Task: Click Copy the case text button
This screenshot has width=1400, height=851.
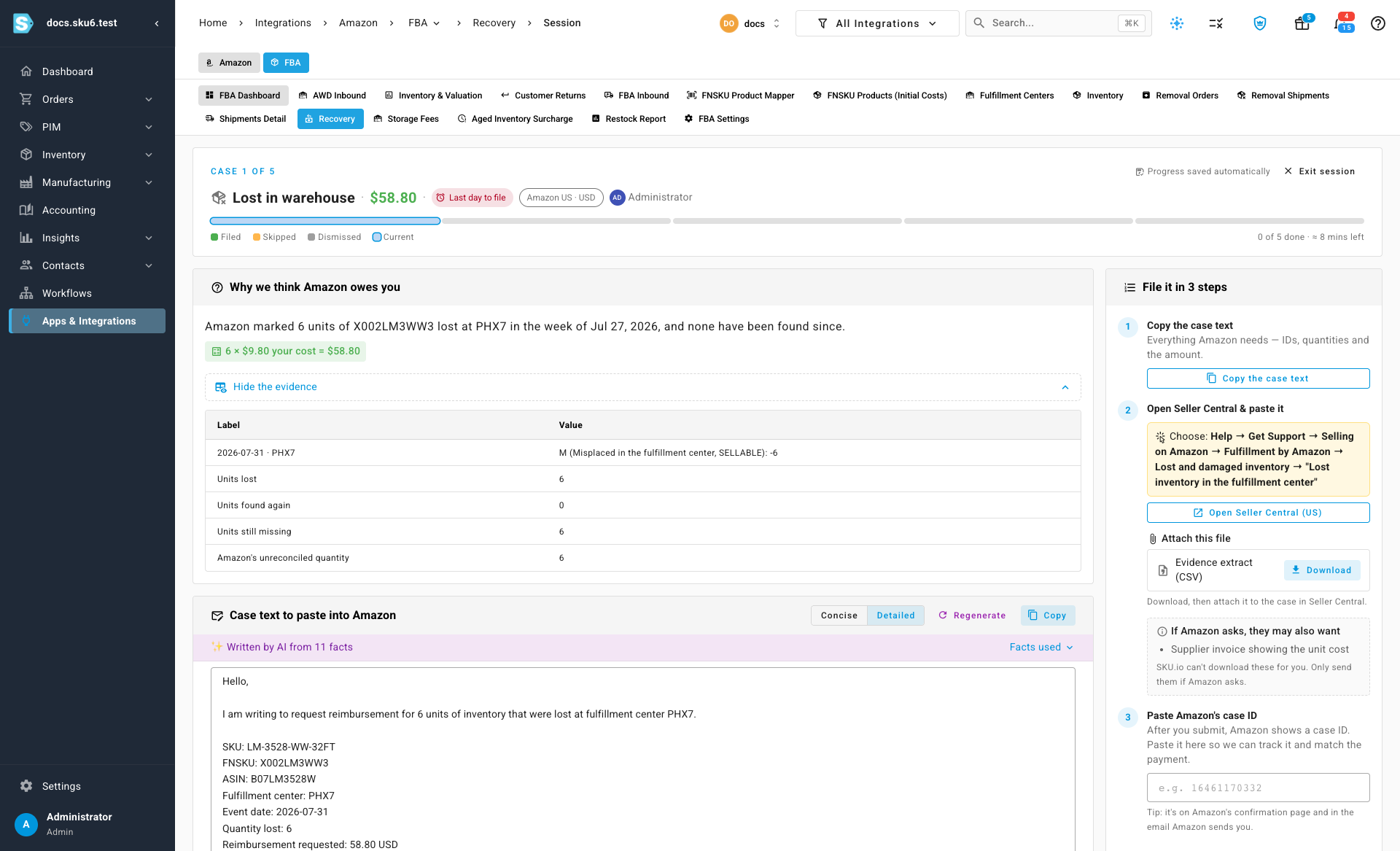Action: click(x=1258, y=378)
